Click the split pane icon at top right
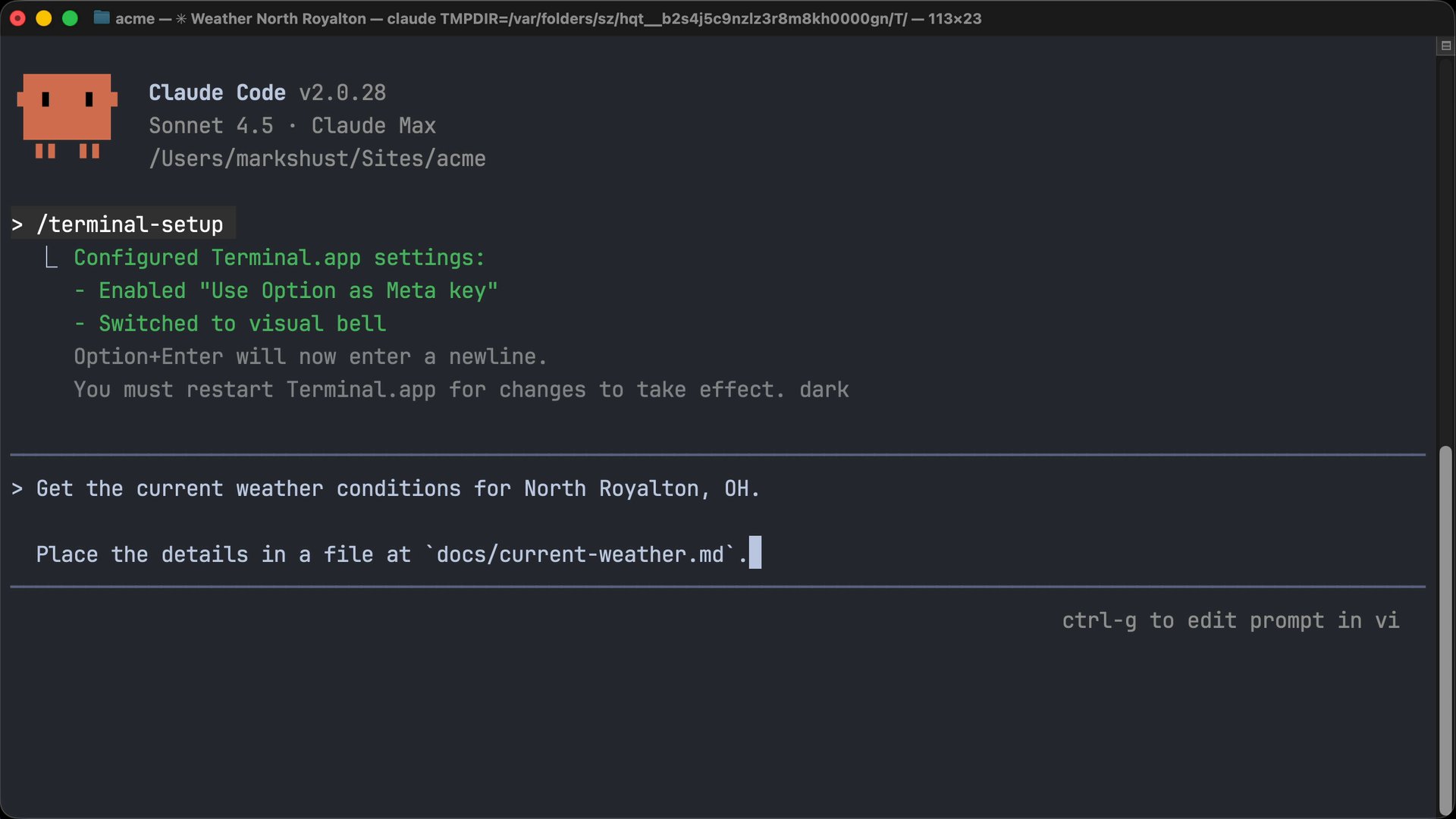 coord(1445,46)
